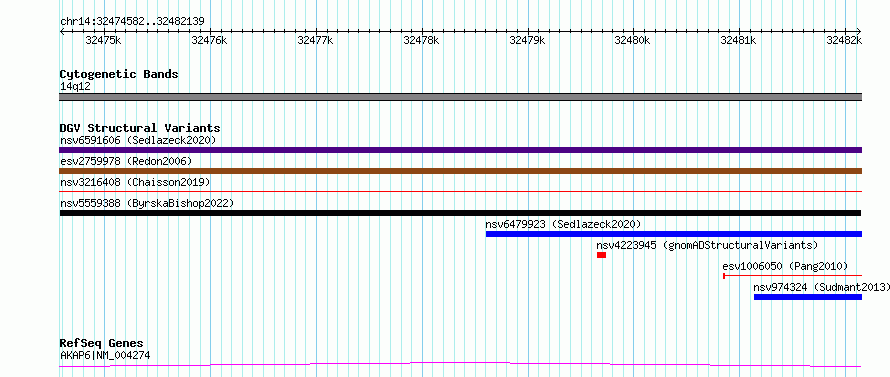
Task: Click the 32480k ruler tick label
Action: click(x=633, y=40)
